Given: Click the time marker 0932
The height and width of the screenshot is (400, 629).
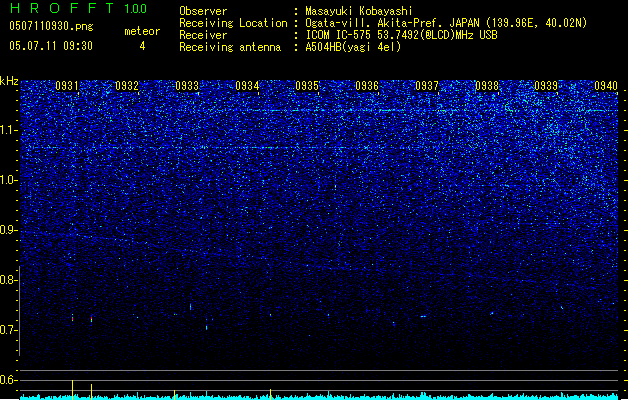Looking at the screenshot, I should coord(127,86).
